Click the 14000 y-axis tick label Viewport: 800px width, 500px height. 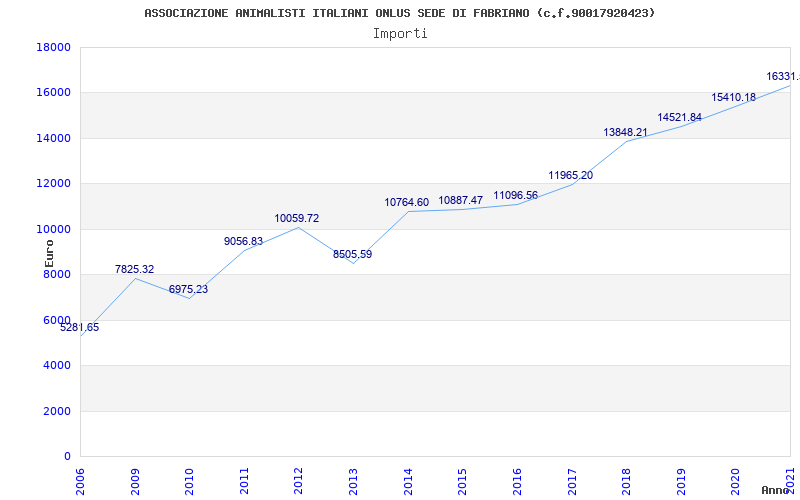click(x=54, y=138)
